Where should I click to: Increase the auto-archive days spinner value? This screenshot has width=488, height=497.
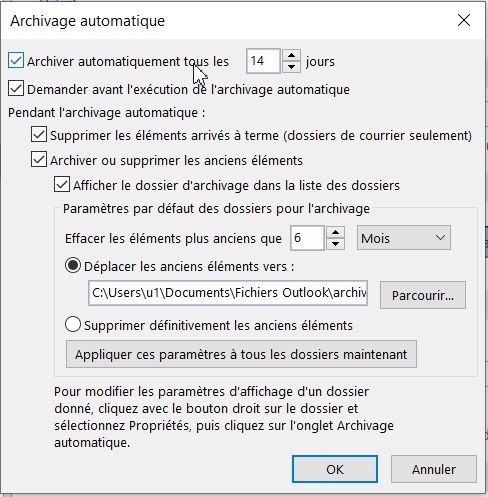[x=291, y=55]
